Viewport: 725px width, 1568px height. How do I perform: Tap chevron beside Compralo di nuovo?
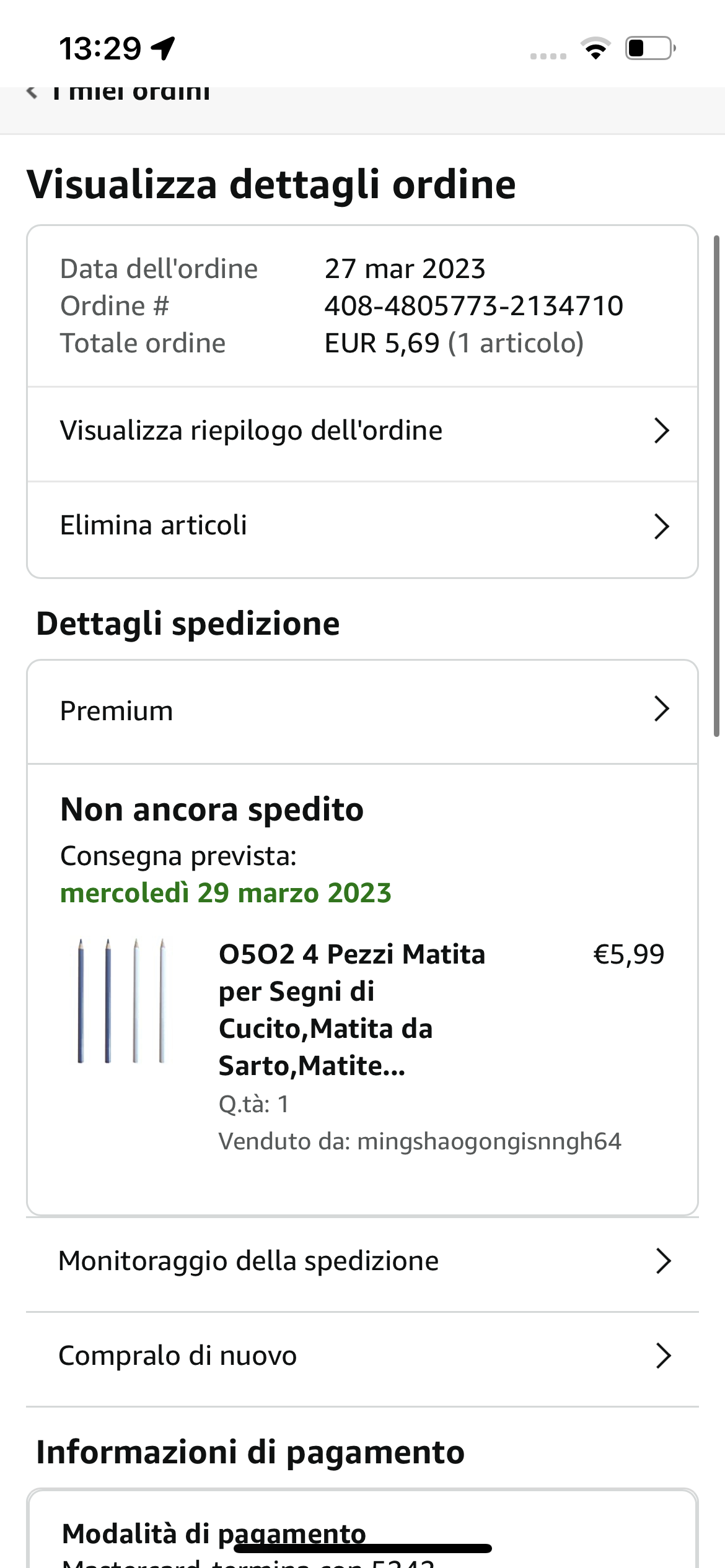point(662,1356)
